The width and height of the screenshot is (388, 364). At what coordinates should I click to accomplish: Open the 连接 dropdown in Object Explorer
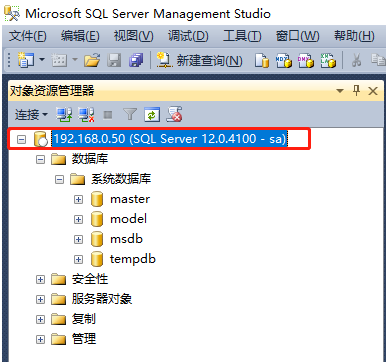31,115
